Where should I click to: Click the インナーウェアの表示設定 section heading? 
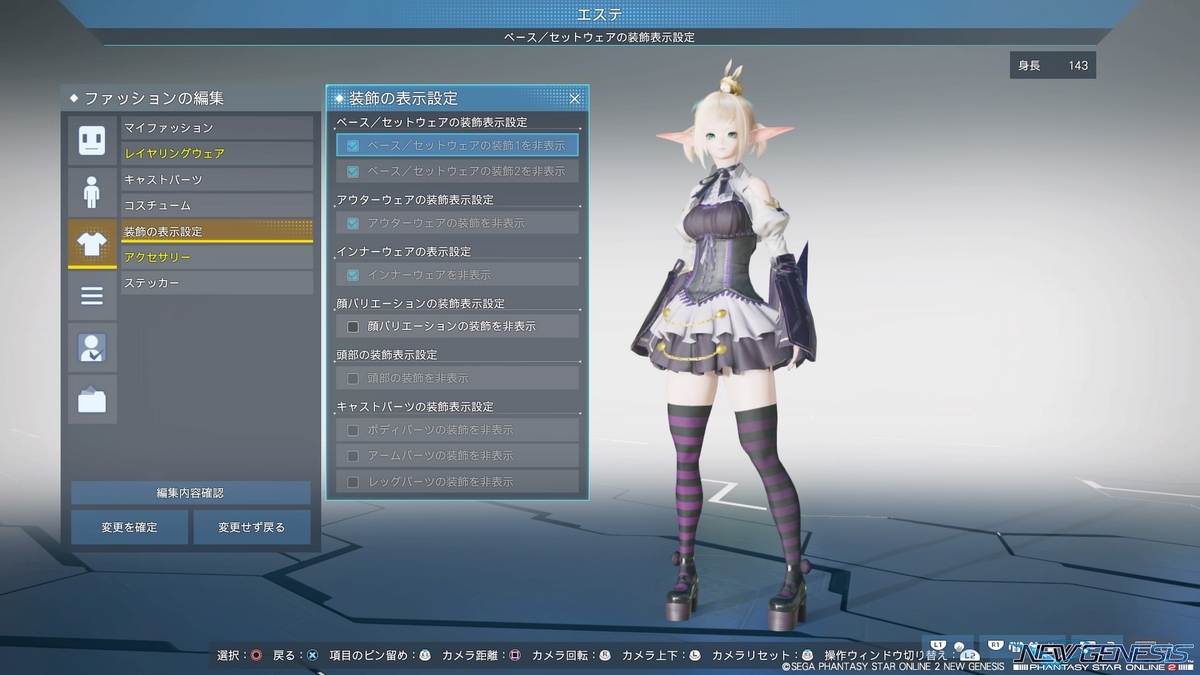[404, 252]
